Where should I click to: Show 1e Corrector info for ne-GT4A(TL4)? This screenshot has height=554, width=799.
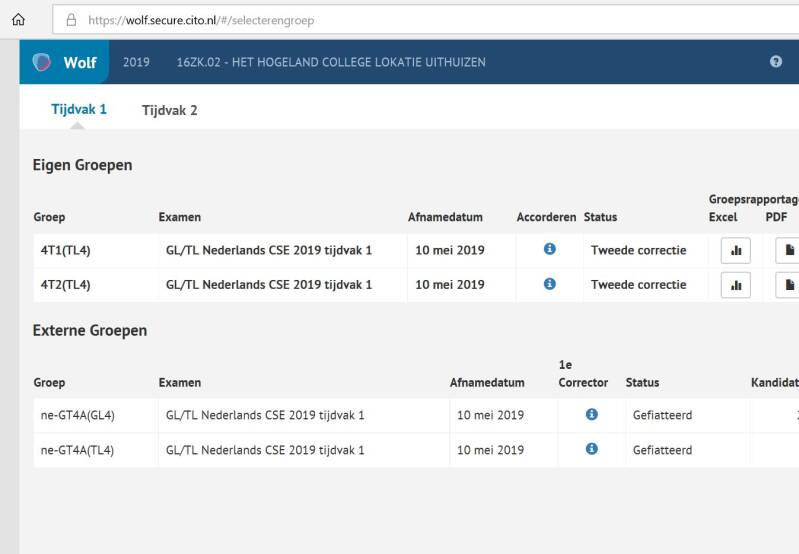coord(591,449)
